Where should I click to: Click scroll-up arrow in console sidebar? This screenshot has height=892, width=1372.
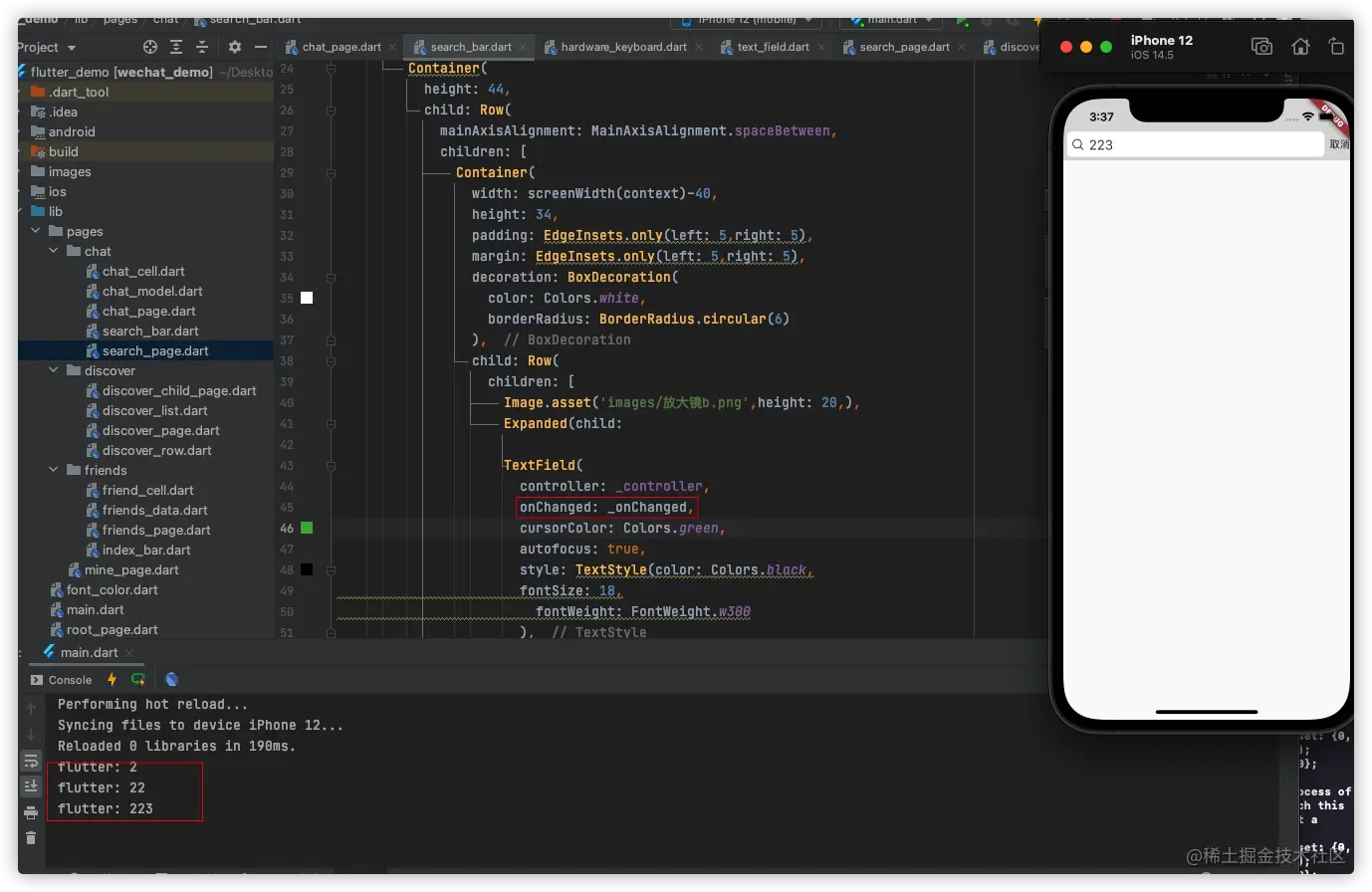click(31, 709)
